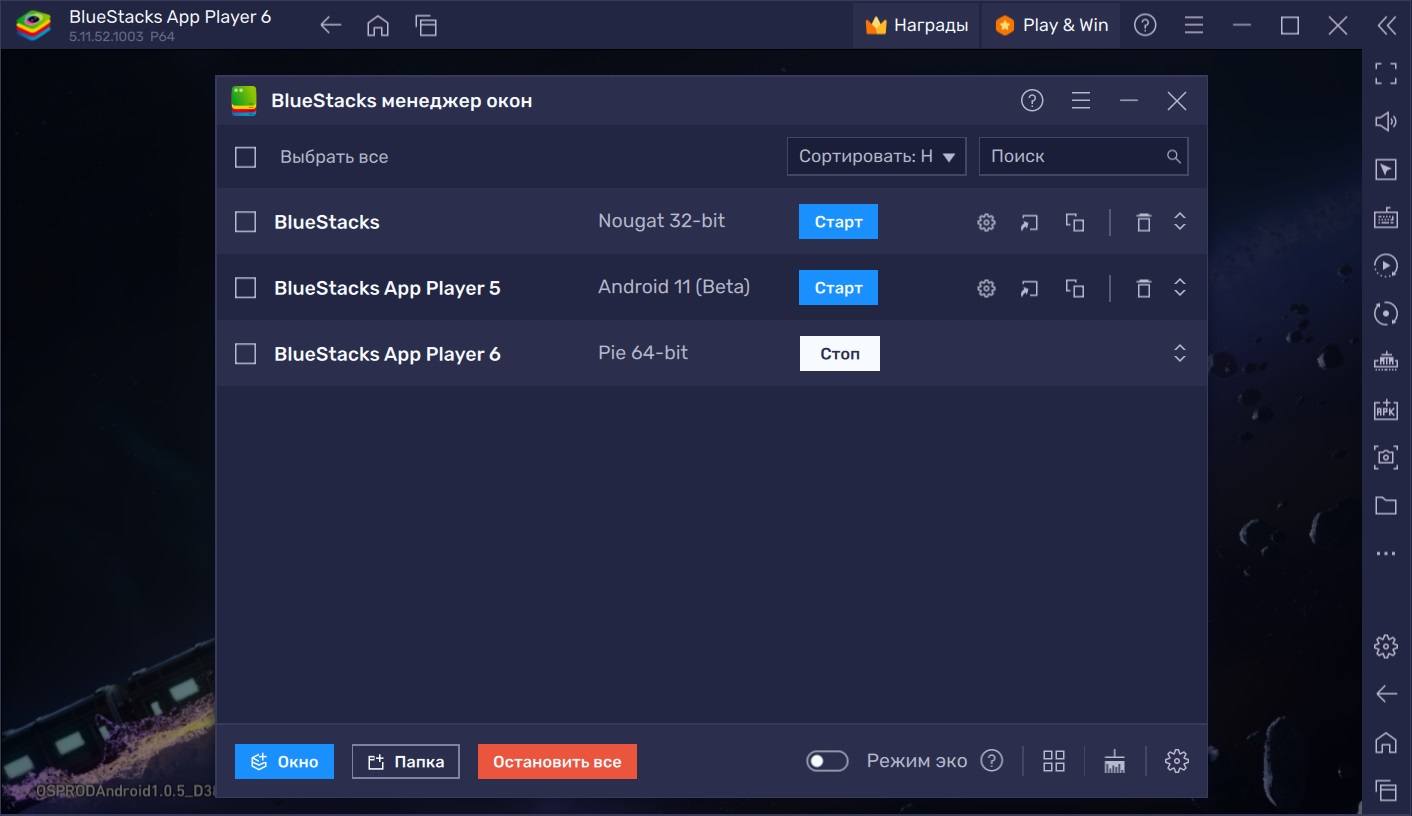Create desktop shortcut for BlueStacks Nougat instance
The width and height of the screenshot is (1412, 816).
click(1029, 222)
